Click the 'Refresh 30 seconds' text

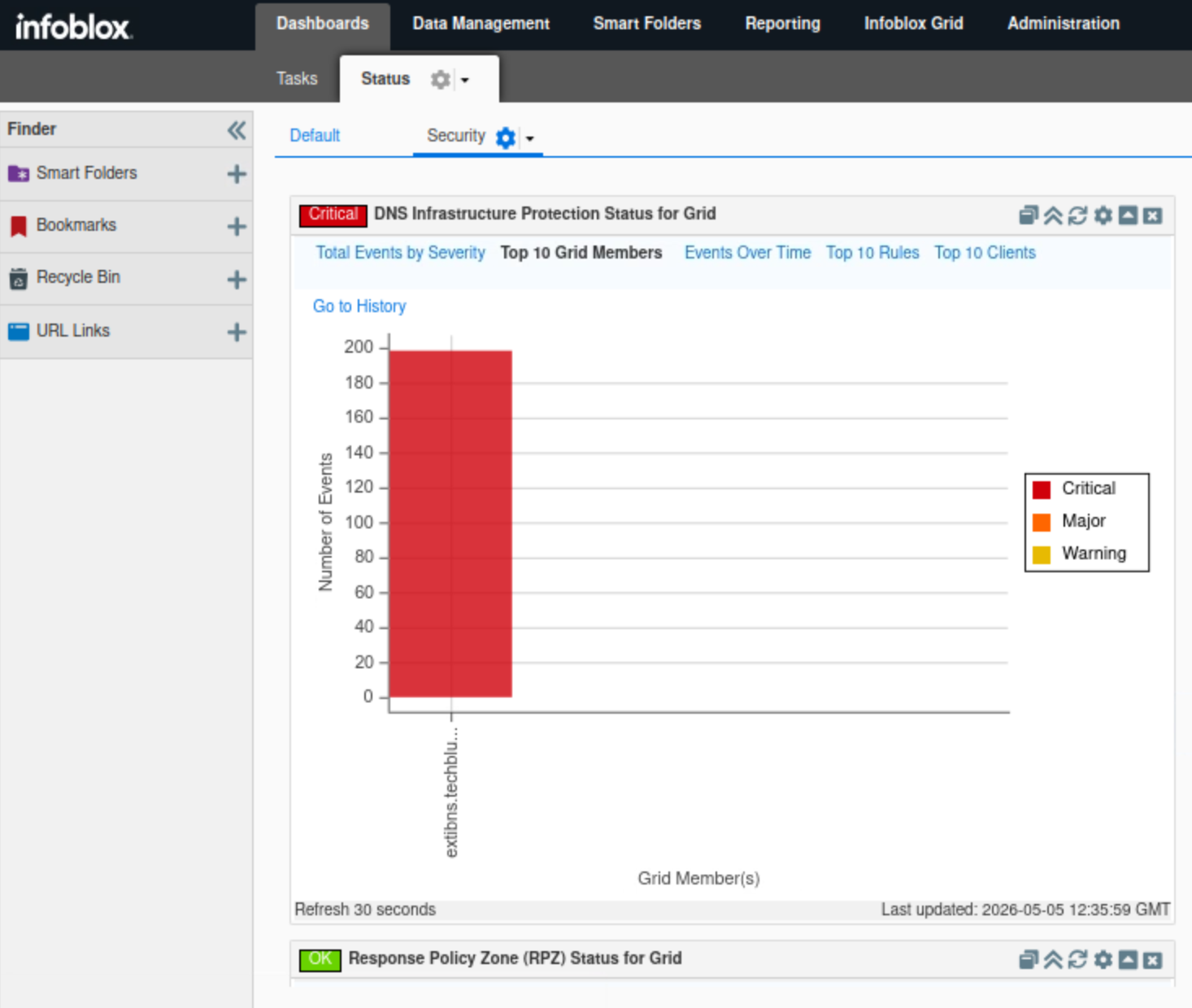pyautogui.click(x=365, y=910)
